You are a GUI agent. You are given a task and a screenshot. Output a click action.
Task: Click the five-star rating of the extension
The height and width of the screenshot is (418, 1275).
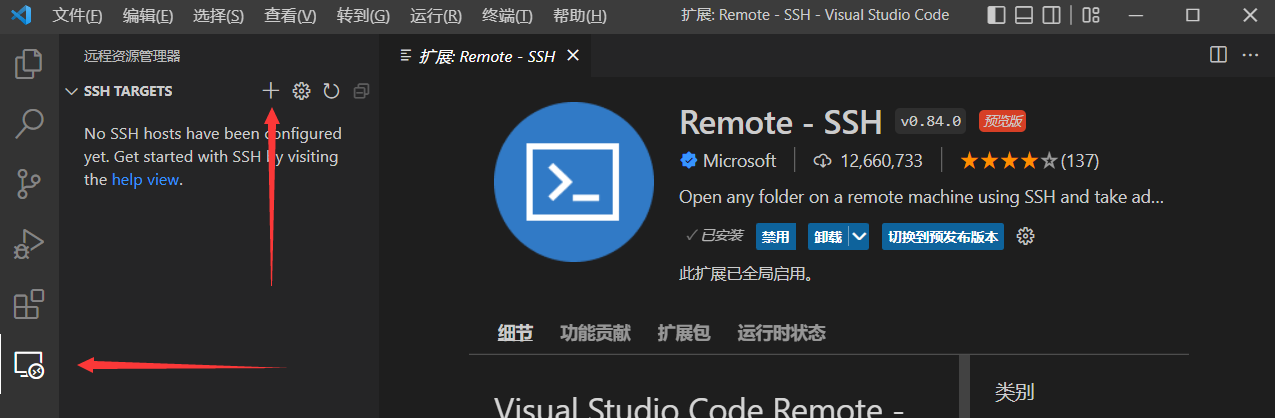(x=1008, y=160)
